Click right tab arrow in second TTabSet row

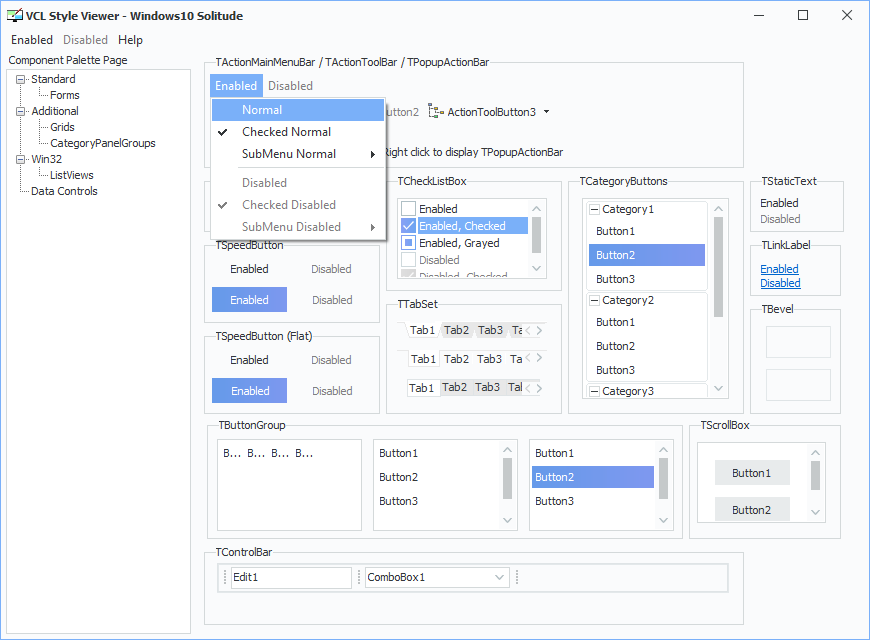539,358
